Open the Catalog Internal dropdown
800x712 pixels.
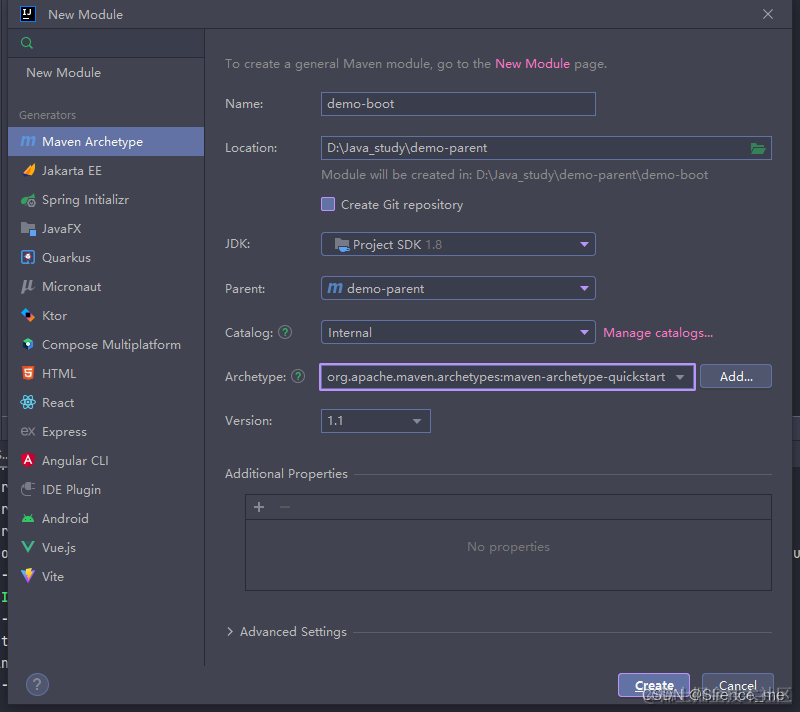click(x=458, y=333)
